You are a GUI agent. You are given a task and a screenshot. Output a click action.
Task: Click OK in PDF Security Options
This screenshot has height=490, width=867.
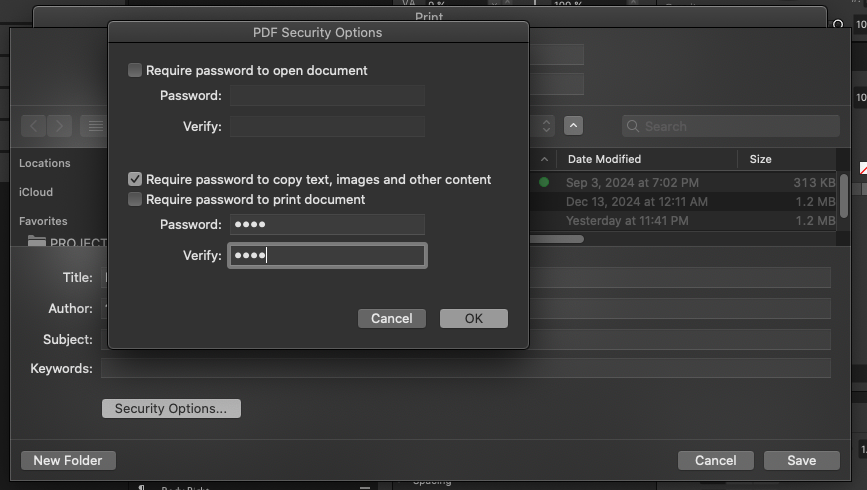(473, 318)
